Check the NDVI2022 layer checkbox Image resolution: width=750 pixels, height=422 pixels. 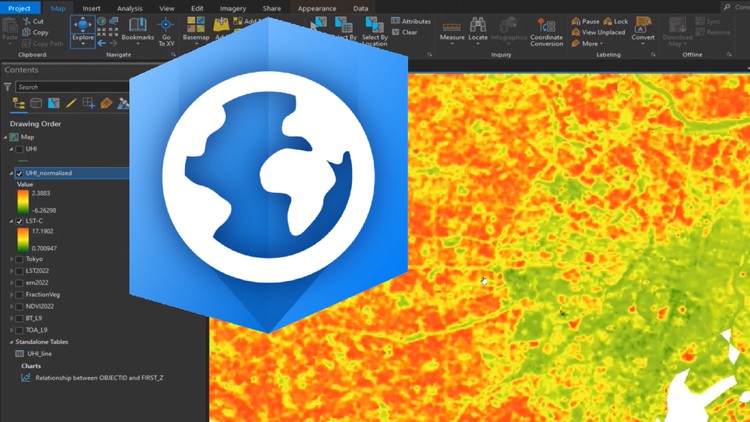(x=19, y=306)
